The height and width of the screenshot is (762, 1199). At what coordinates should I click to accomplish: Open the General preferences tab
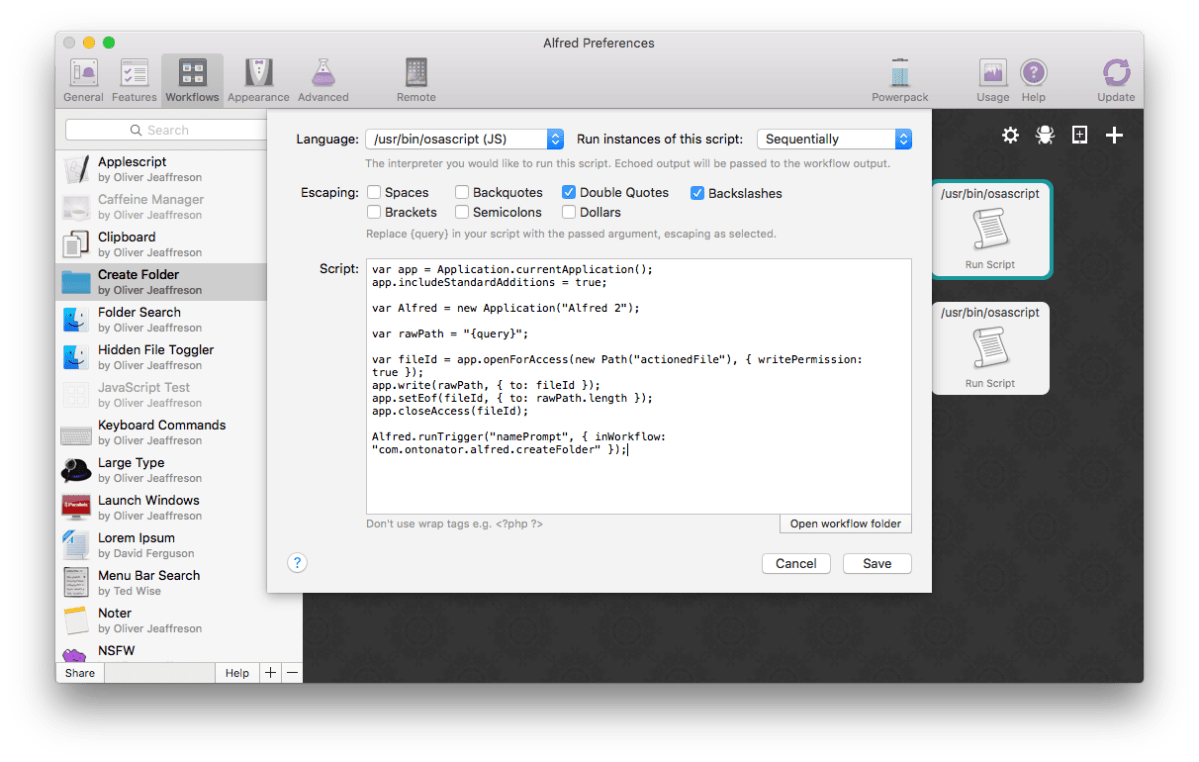[83, 80]
